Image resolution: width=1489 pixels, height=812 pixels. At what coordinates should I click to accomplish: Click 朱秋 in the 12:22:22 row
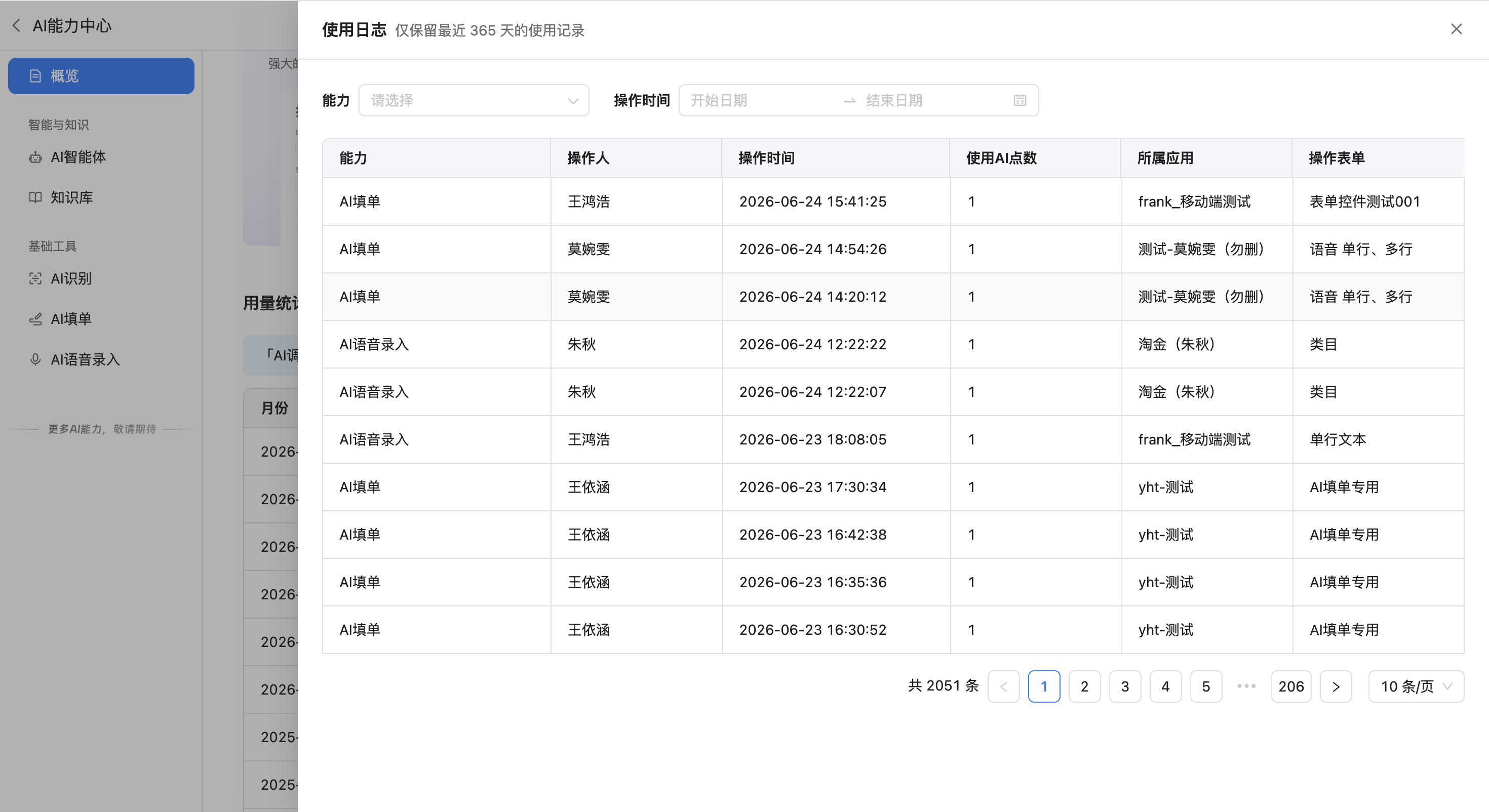[x=581, y=344]
